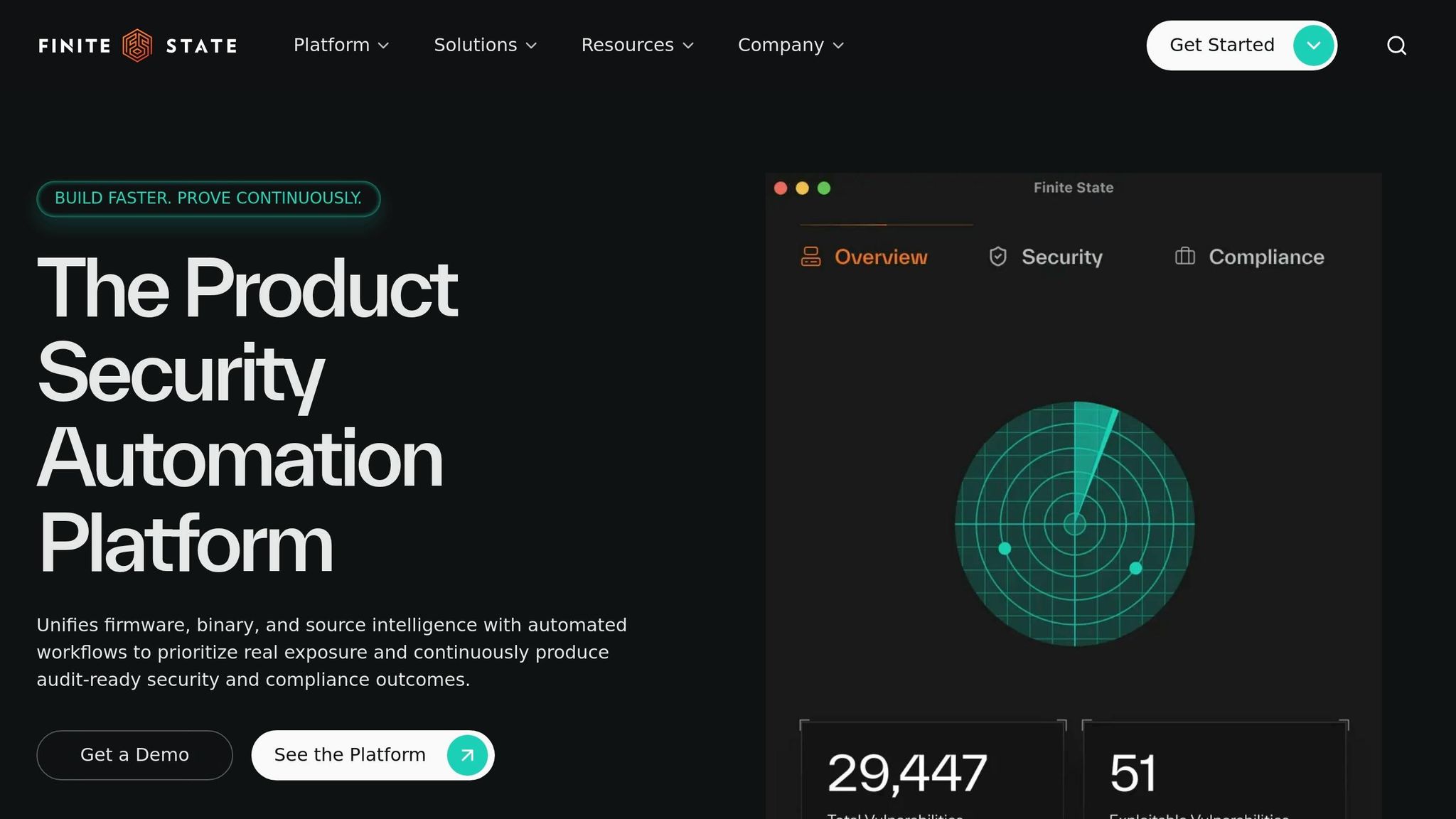Click the 51 exploitable vulnerabilities figure
The height and width of the screenshot is (819, 1456).
[1133, 773]
